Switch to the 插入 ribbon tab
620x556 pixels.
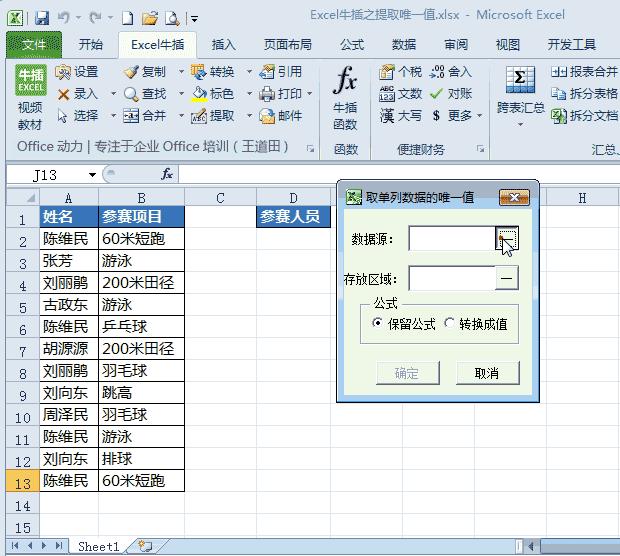[223, 45]
